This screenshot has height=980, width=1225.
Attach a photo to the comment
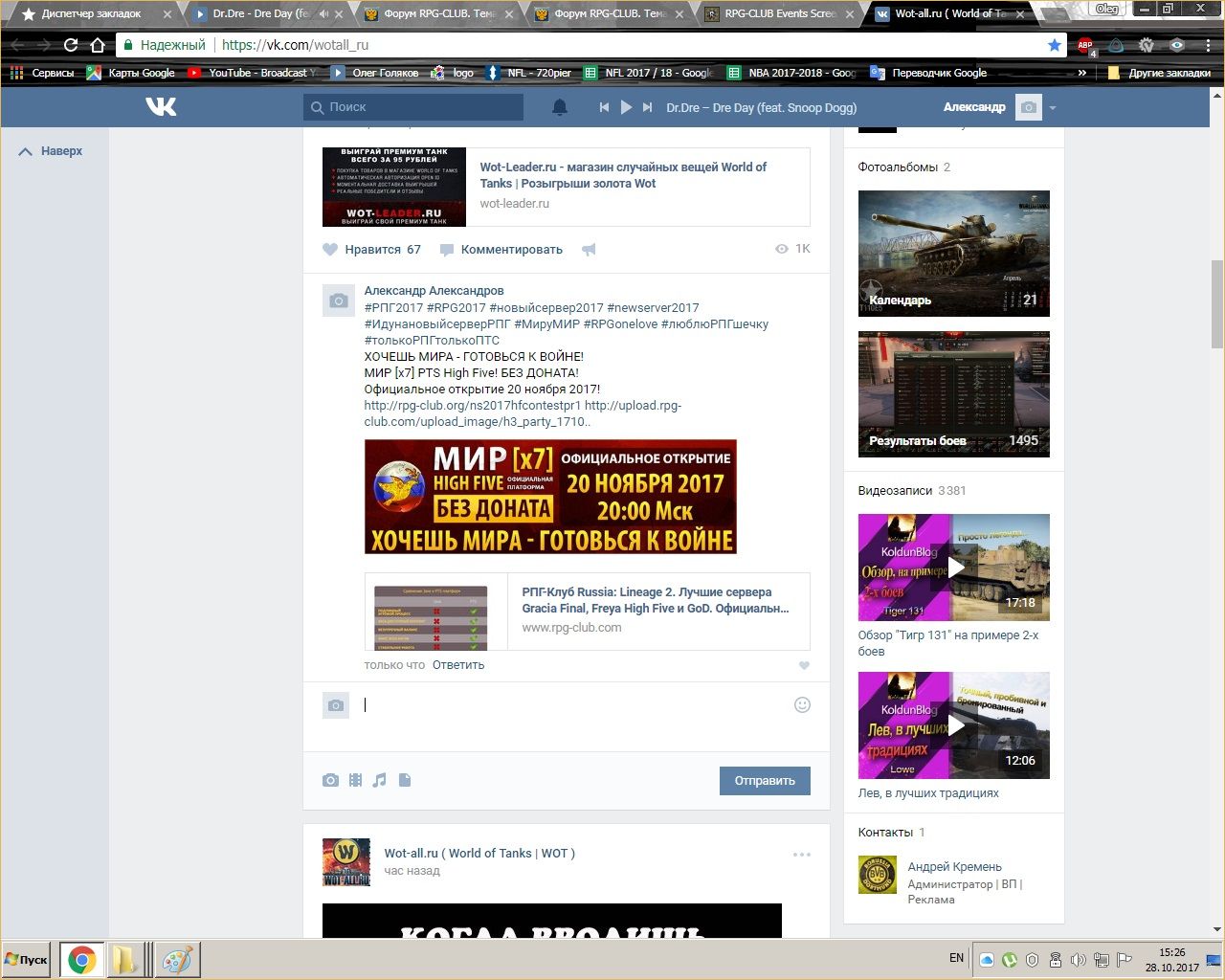[x=330, y=781]
